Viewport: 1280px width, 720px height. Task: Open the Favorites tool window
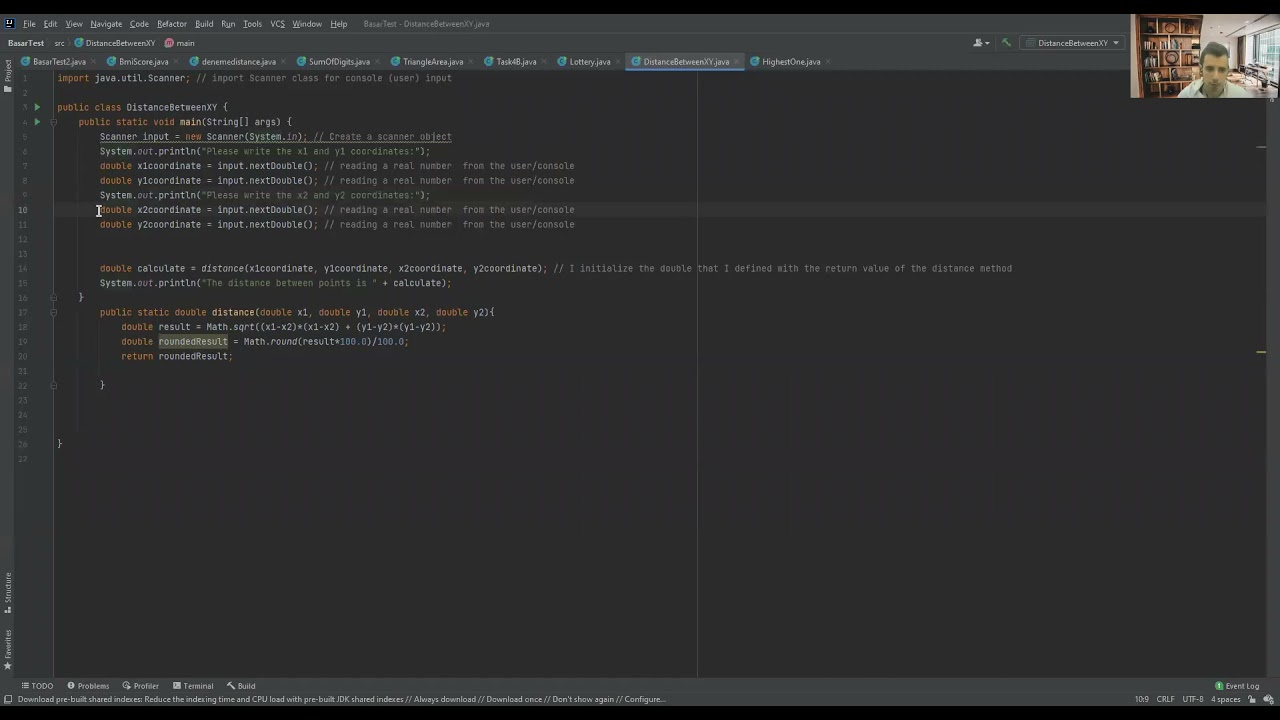click(7, 650)
